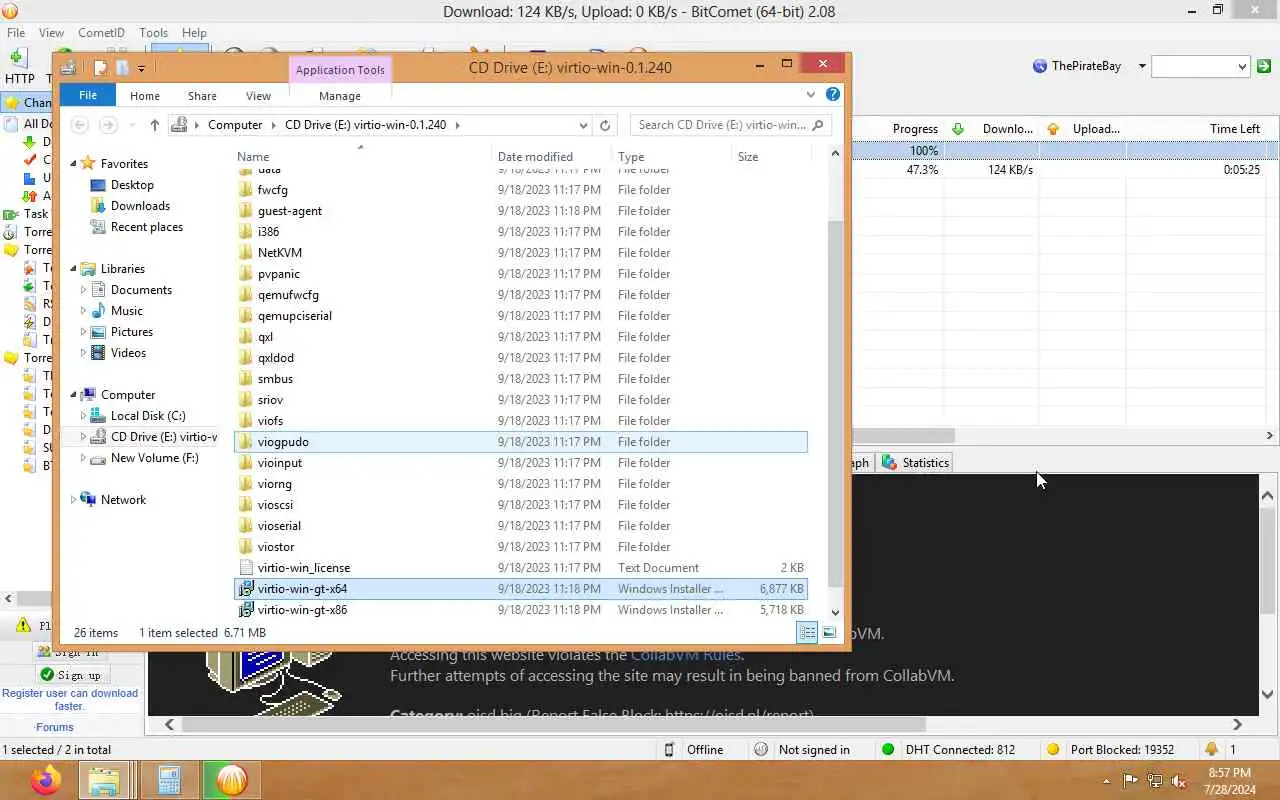This screenshot has width=1280, height=800.
Task: Click the DHT Connected green status indicator
Action: tap(888, 749)
